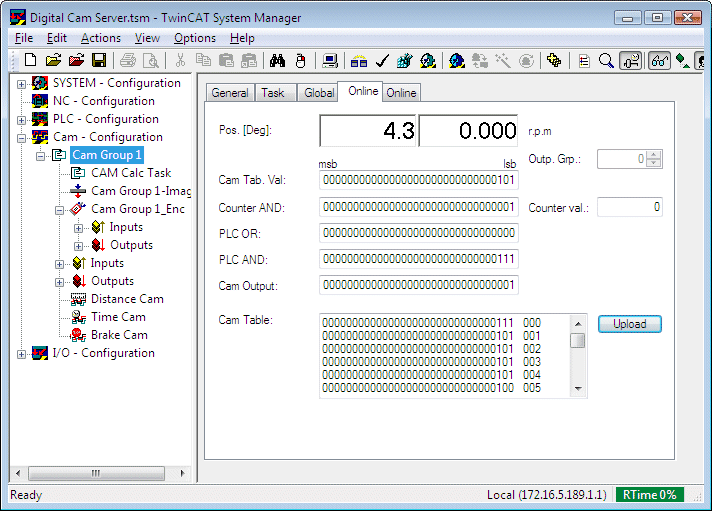
Task: Click into the PLC AND field
Action: [419, 259]
